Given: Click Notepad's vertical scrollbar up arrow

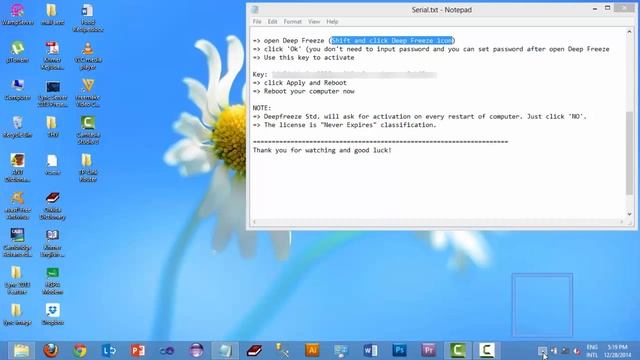Looking at the screenshot, I should 629,31.
